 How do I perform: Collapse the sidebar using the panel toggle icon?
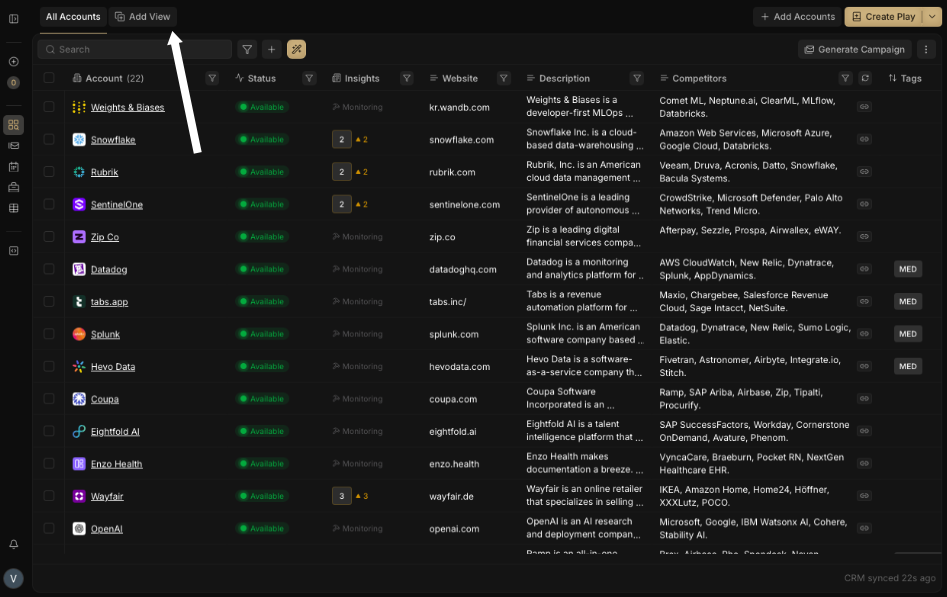point(13,18)
